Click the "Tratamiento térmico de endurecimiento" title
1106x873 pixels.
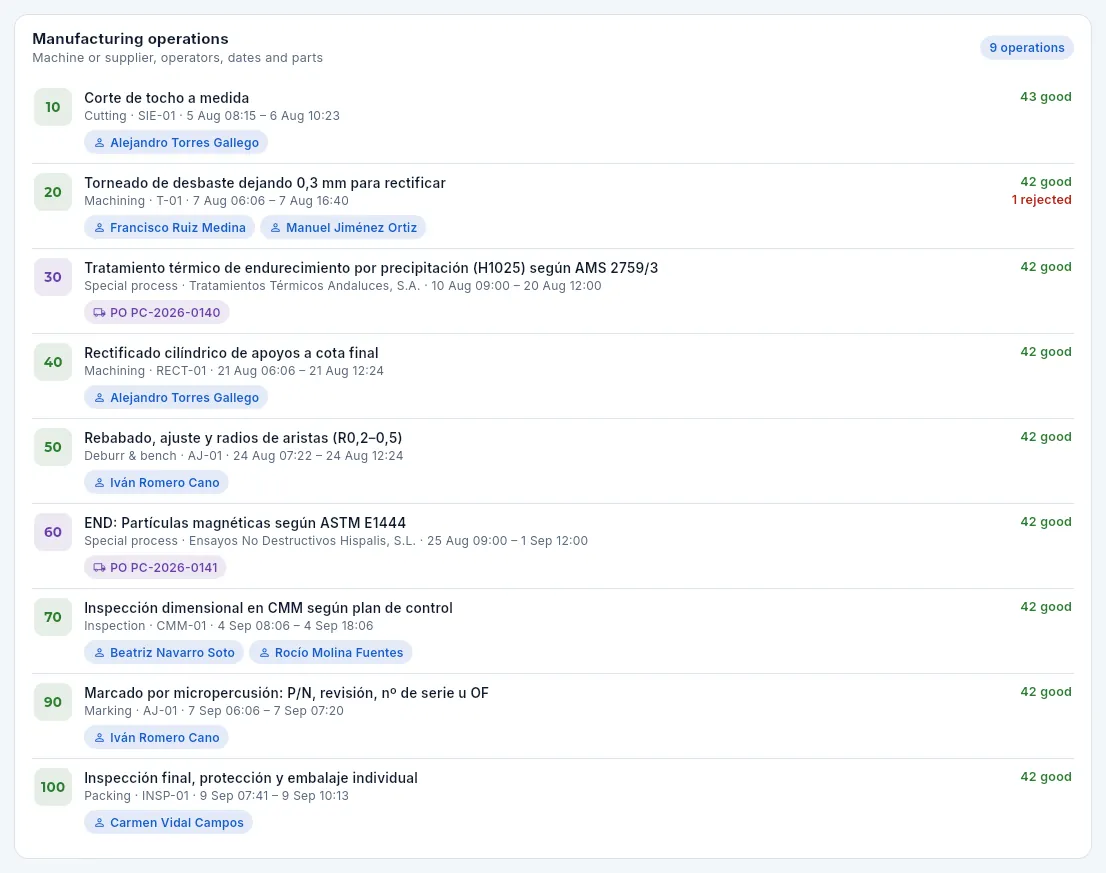pos(371,268)
